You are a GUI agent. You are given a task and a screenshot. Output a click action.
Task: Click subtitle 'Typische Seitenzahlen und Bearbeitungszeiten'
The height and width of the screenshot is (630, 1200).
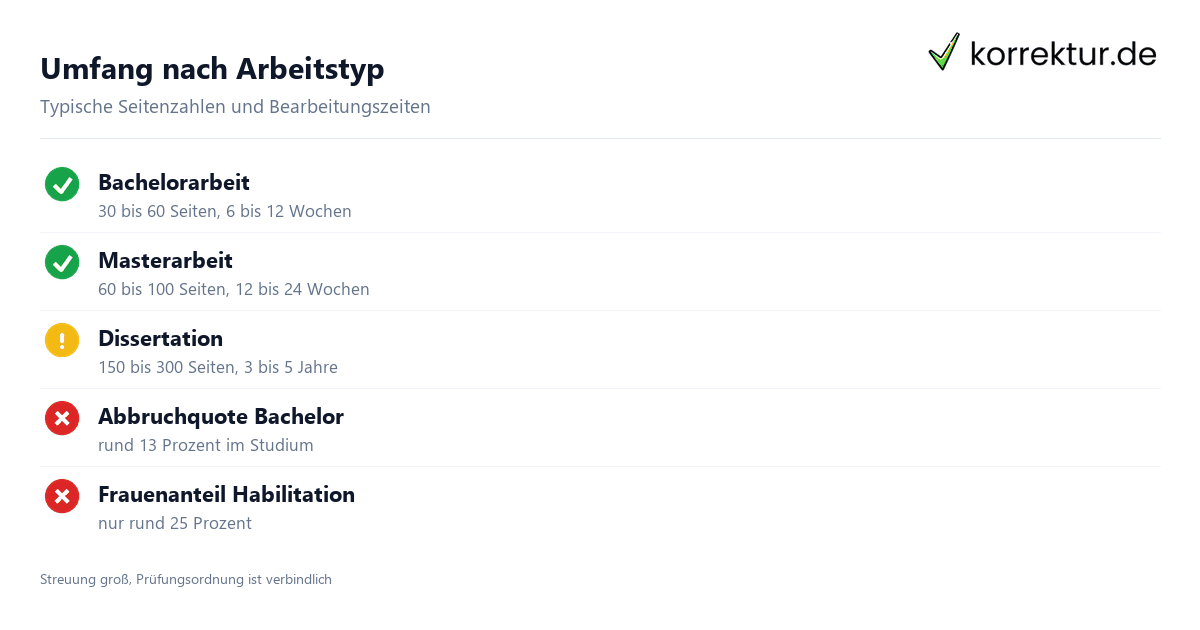pyautogui.click(x=235, y=106)
